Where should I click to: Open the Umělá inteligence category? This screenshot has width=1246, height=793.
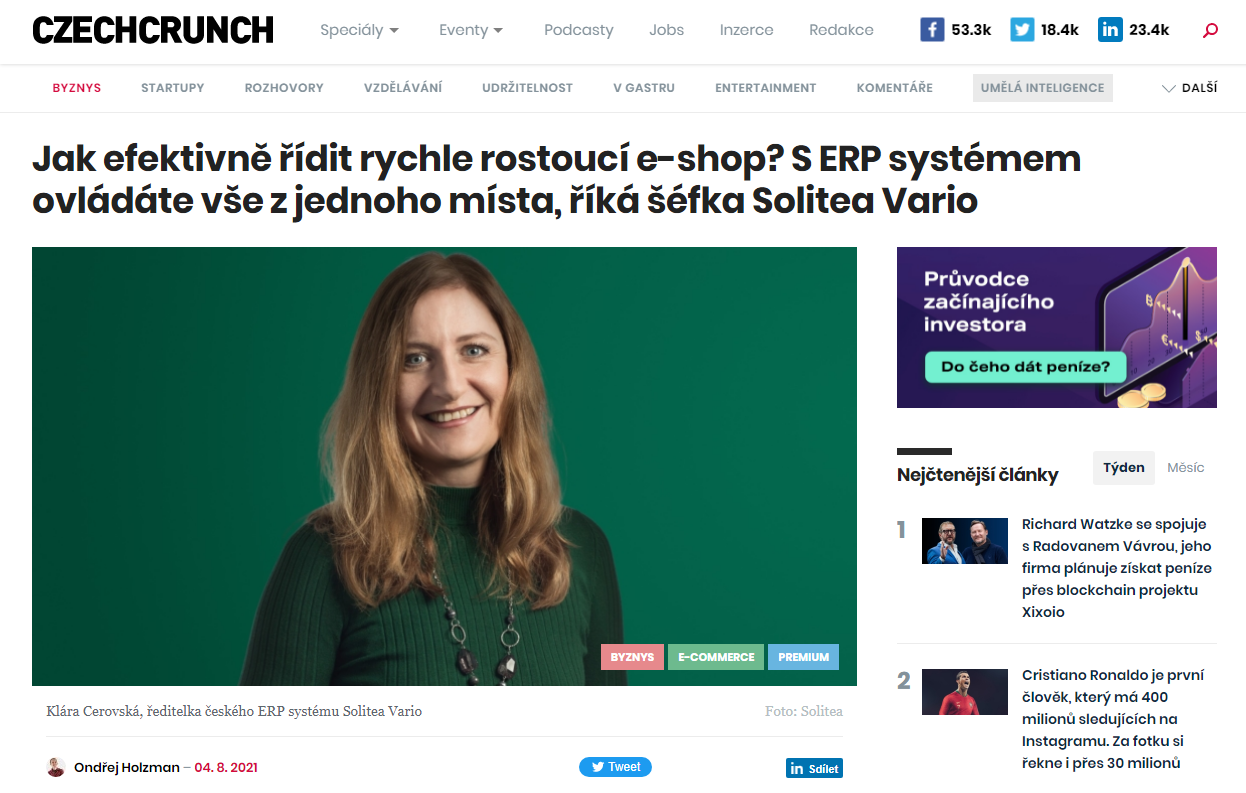point(1043,88)
